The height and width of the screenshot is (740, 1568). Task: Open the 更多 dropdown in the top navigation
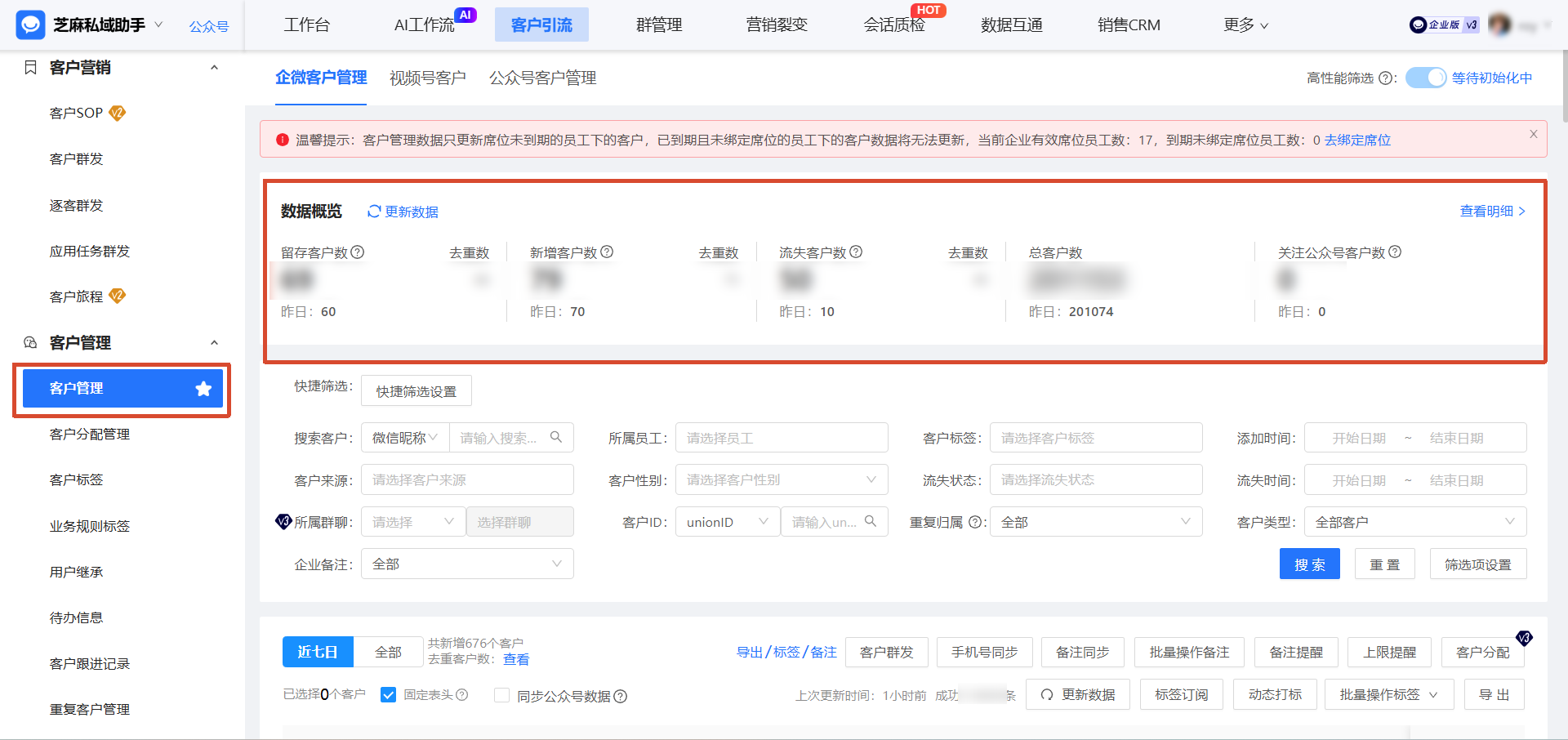point(1245,25)
